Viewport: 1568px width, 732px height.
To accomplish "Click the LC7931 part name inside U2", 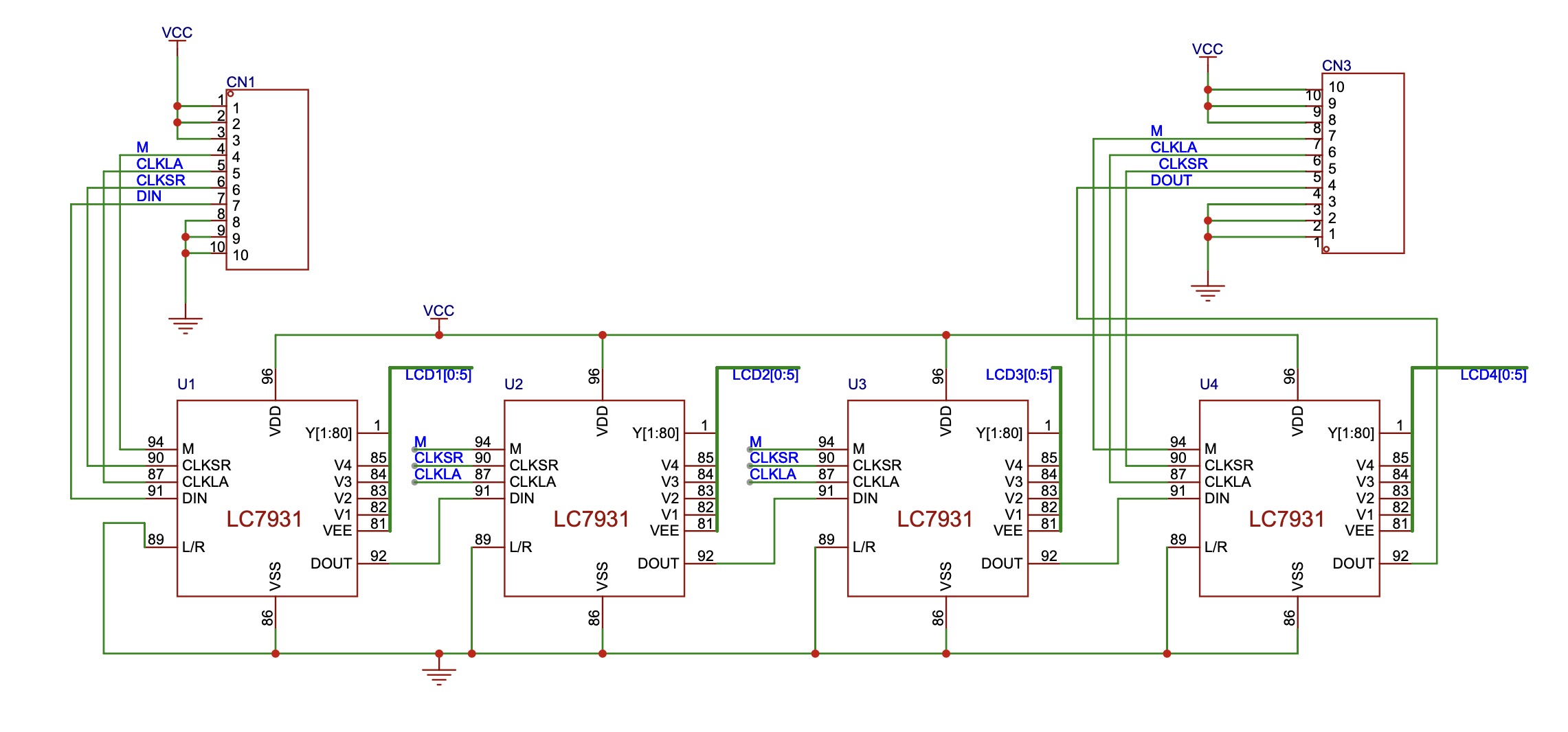I will tap(592, 519).
